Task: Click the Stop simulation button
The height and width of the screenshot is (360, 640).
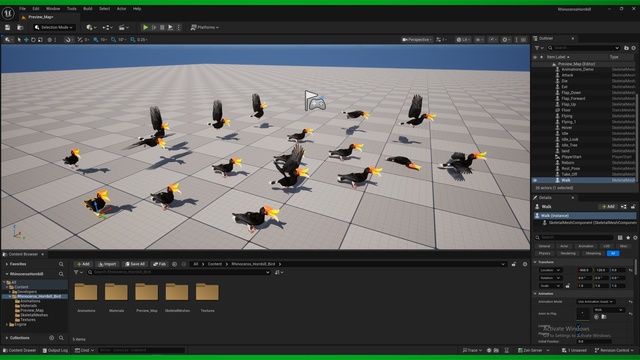Action: coord(162,27)
